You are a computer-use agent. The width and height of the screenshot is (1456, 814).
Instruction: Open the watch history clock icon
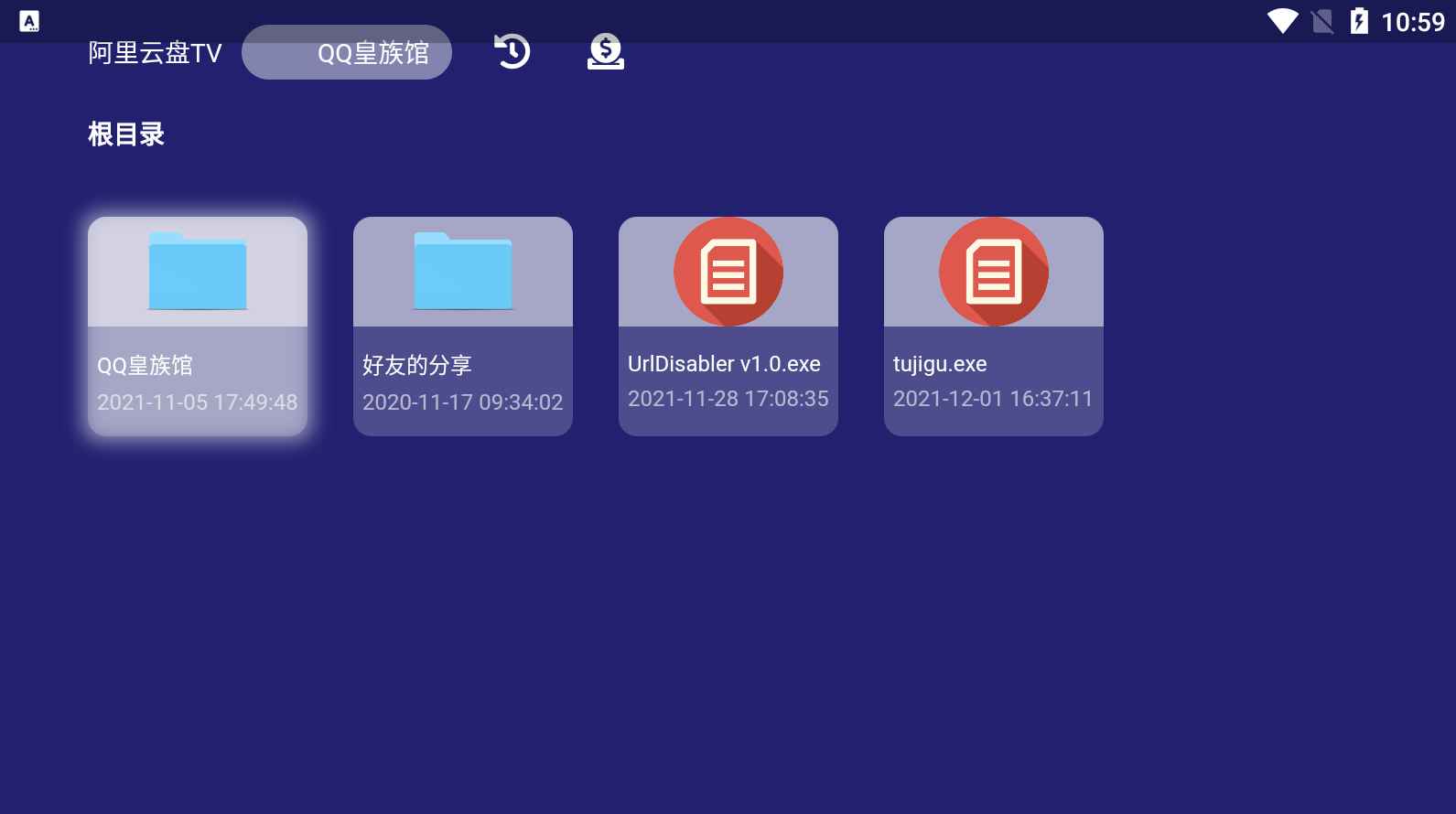[x=512, y=51]
